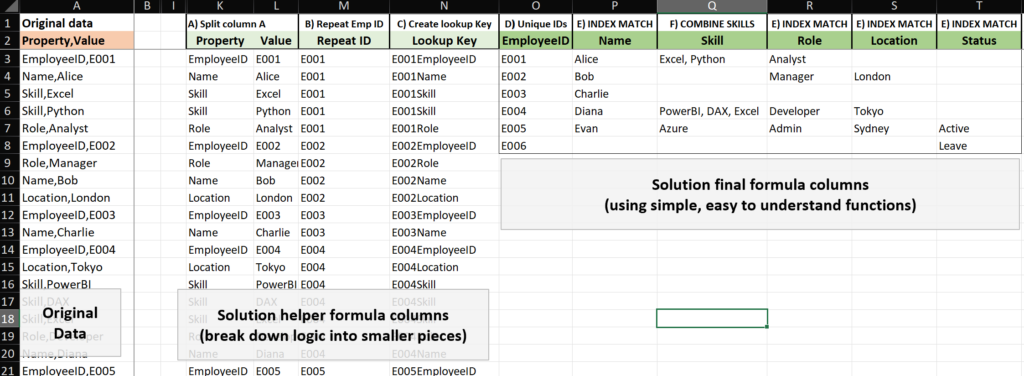The image size is (1024, 376).
Task: Select row header 1
Action: click(x=9, y=24)
